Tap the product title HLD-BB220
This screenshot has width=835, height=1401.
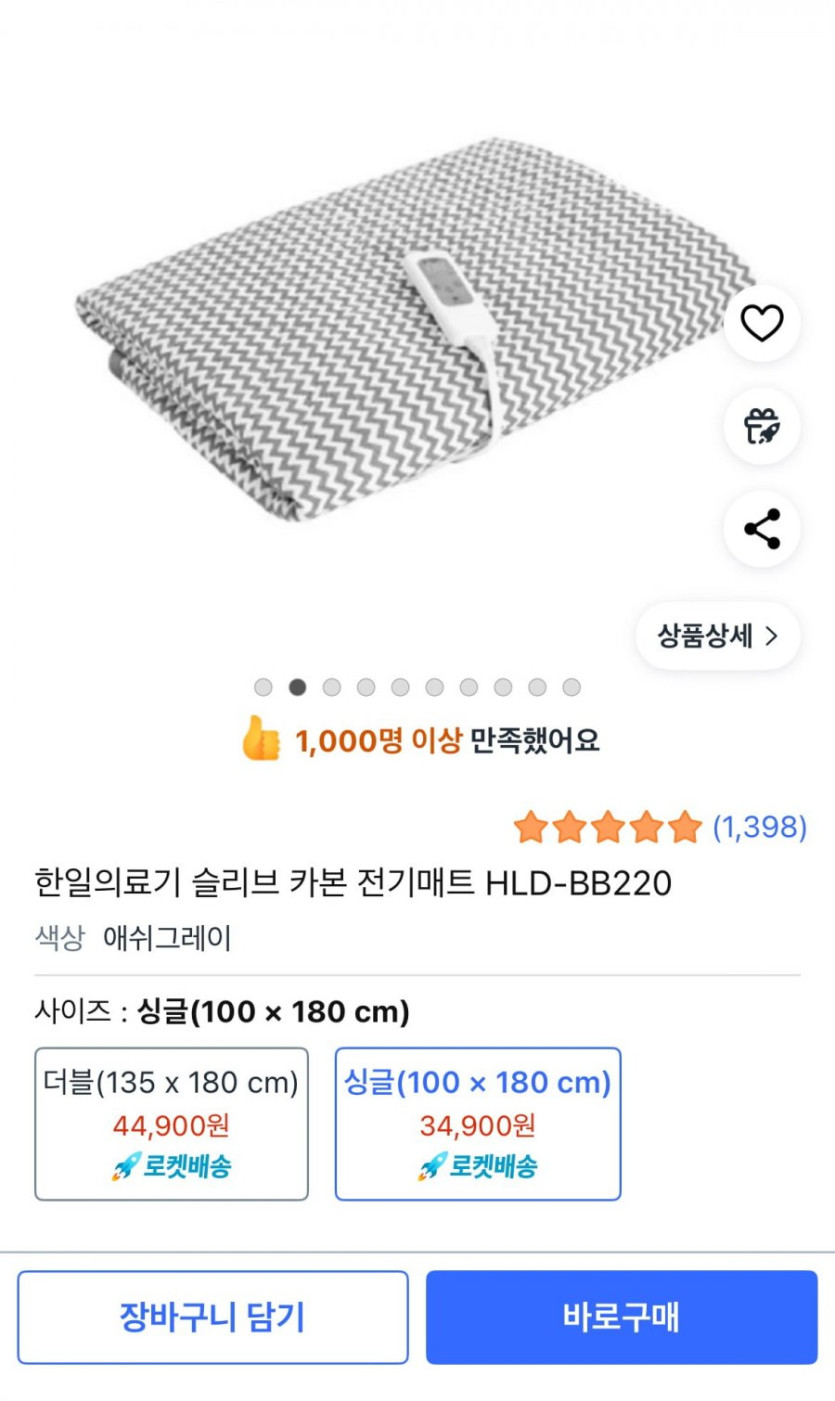click(353, 883)
